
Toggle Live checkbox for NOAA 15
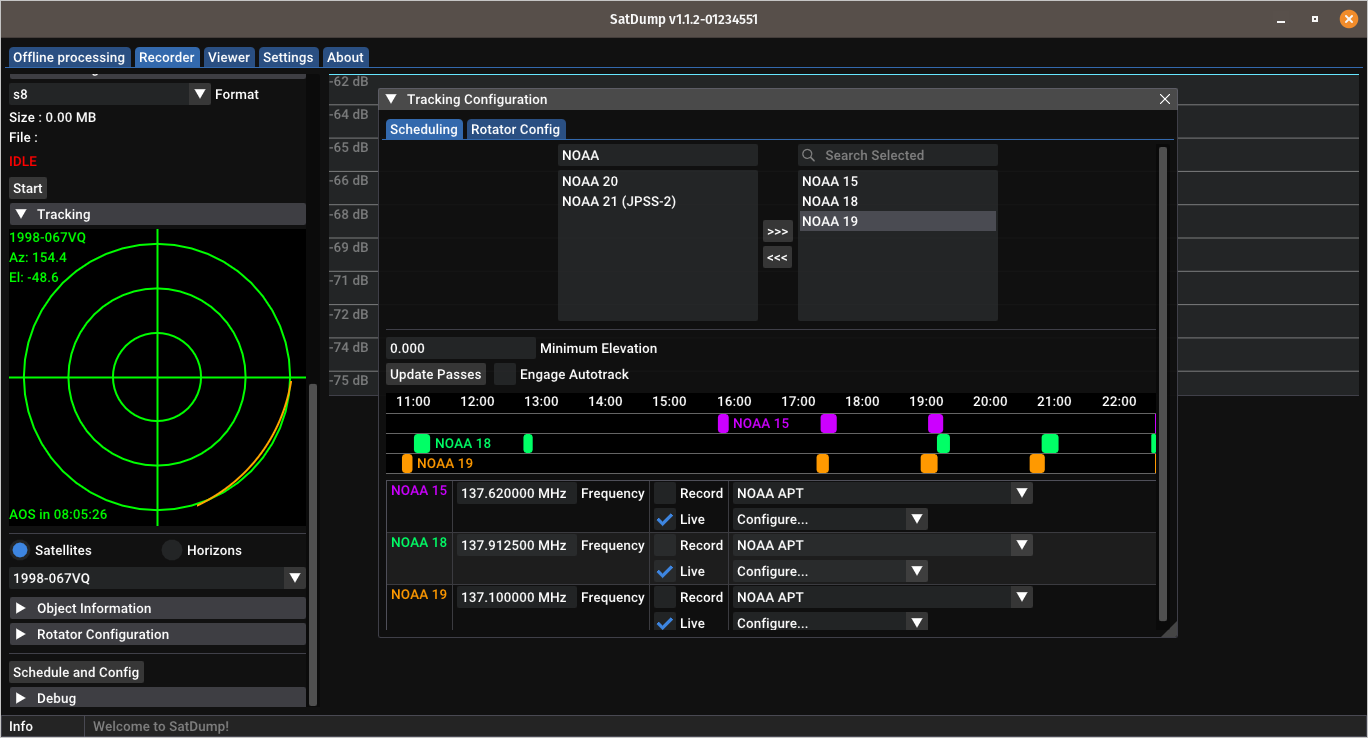[x=665, y=519]
